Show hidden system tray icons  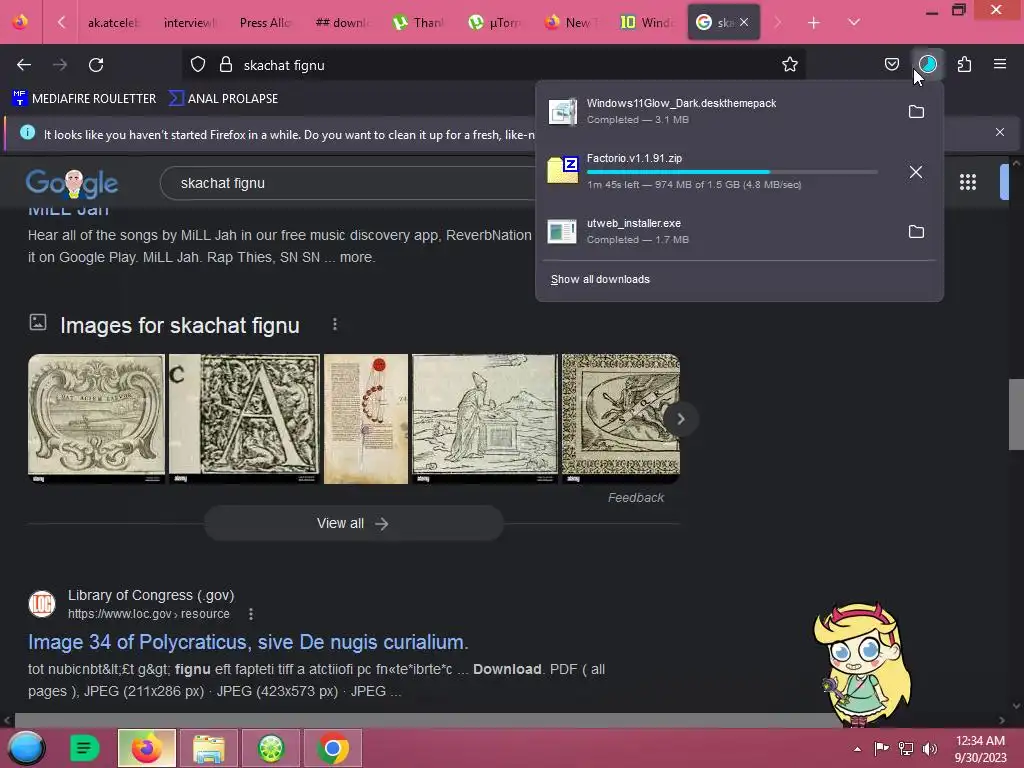(857, 749)
